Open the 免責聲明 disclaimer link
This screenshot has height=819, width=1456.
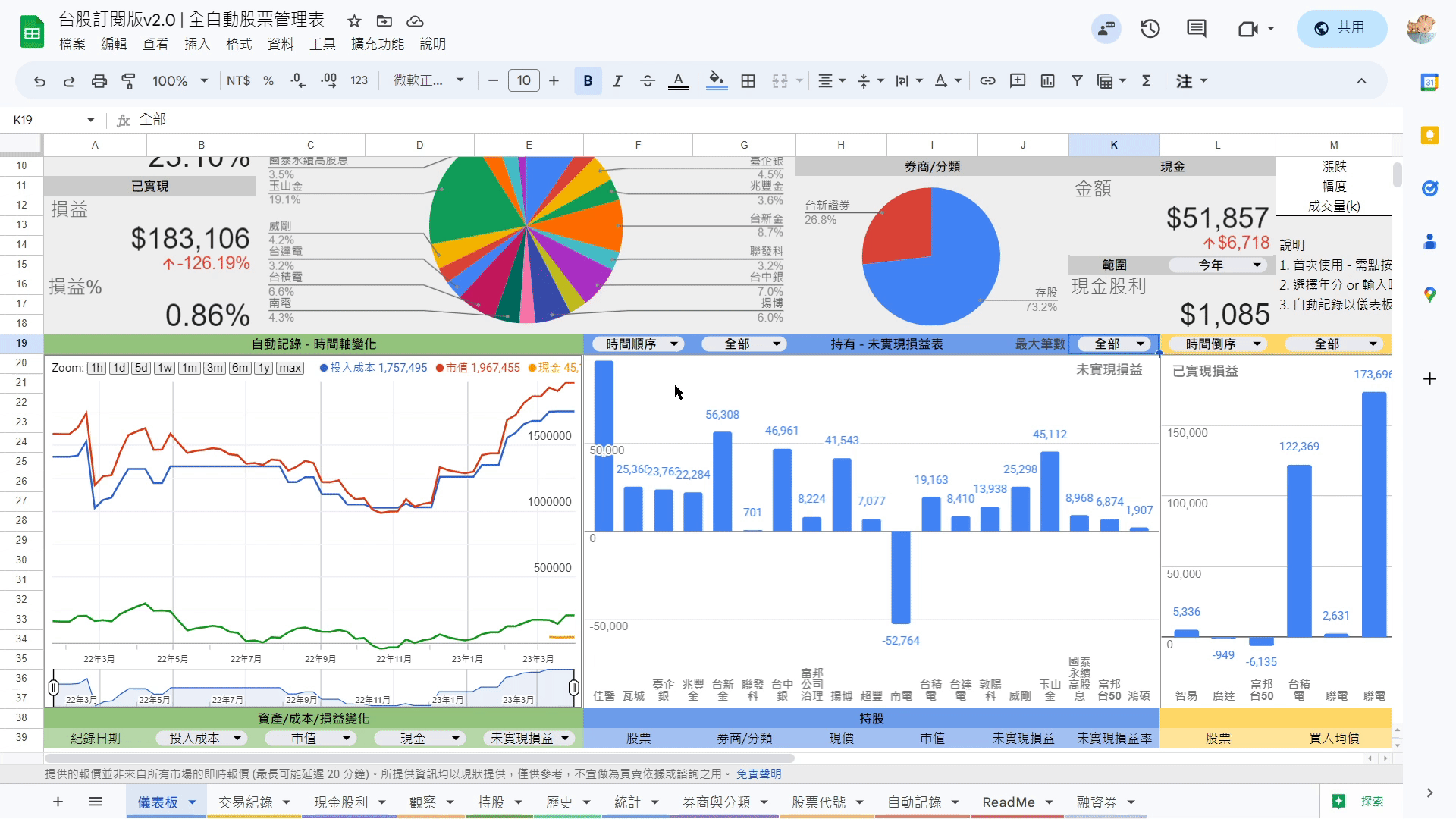pos(758,774)
